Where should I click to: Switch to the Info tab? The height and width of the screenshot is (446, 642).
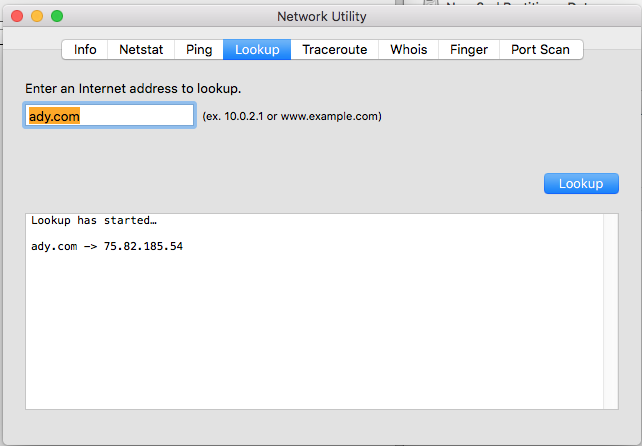85,49
